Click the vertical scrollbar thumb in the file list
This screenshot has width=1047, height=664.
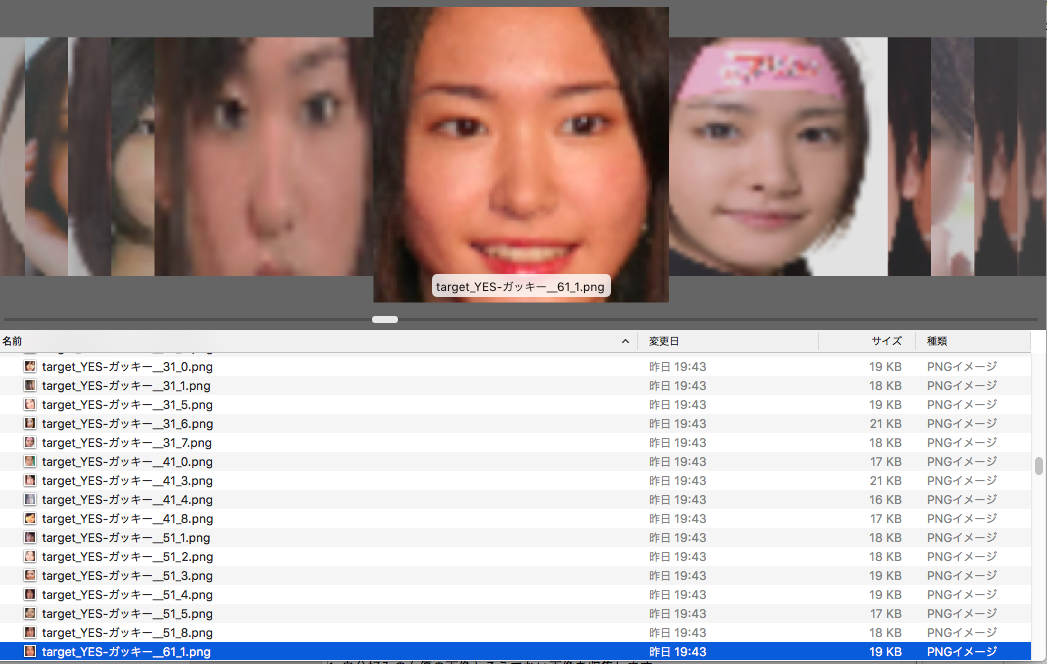[x=1040, y=467]
